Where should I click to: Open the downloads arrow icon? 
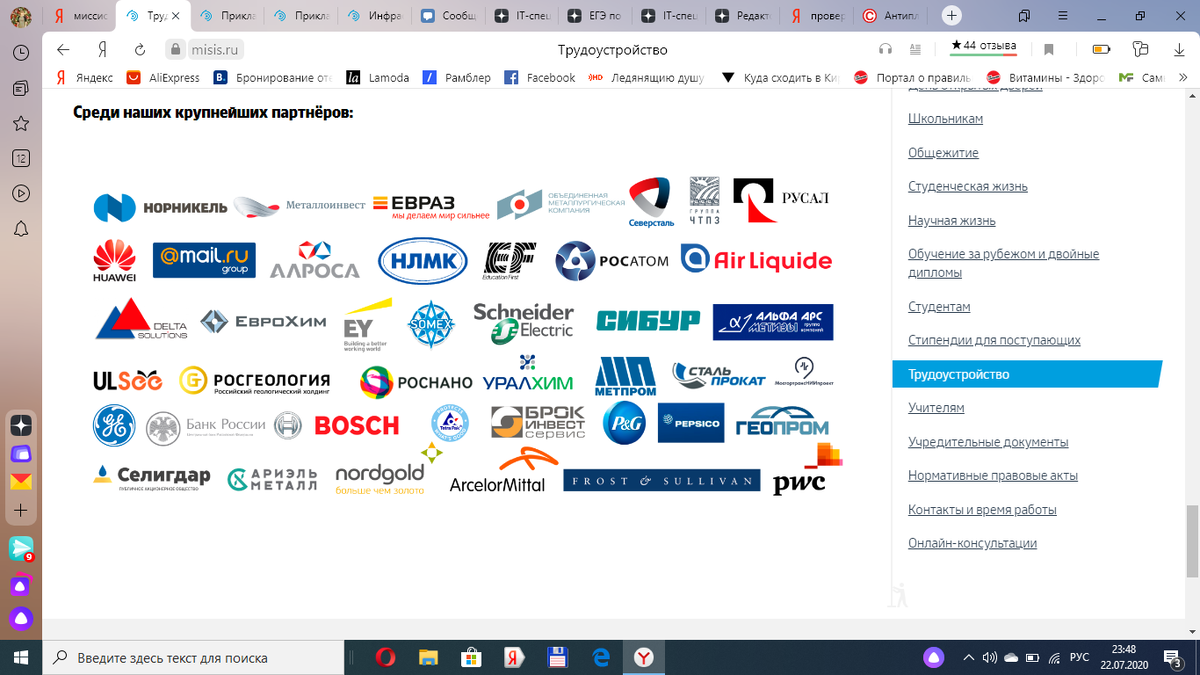coord(1180,49)
